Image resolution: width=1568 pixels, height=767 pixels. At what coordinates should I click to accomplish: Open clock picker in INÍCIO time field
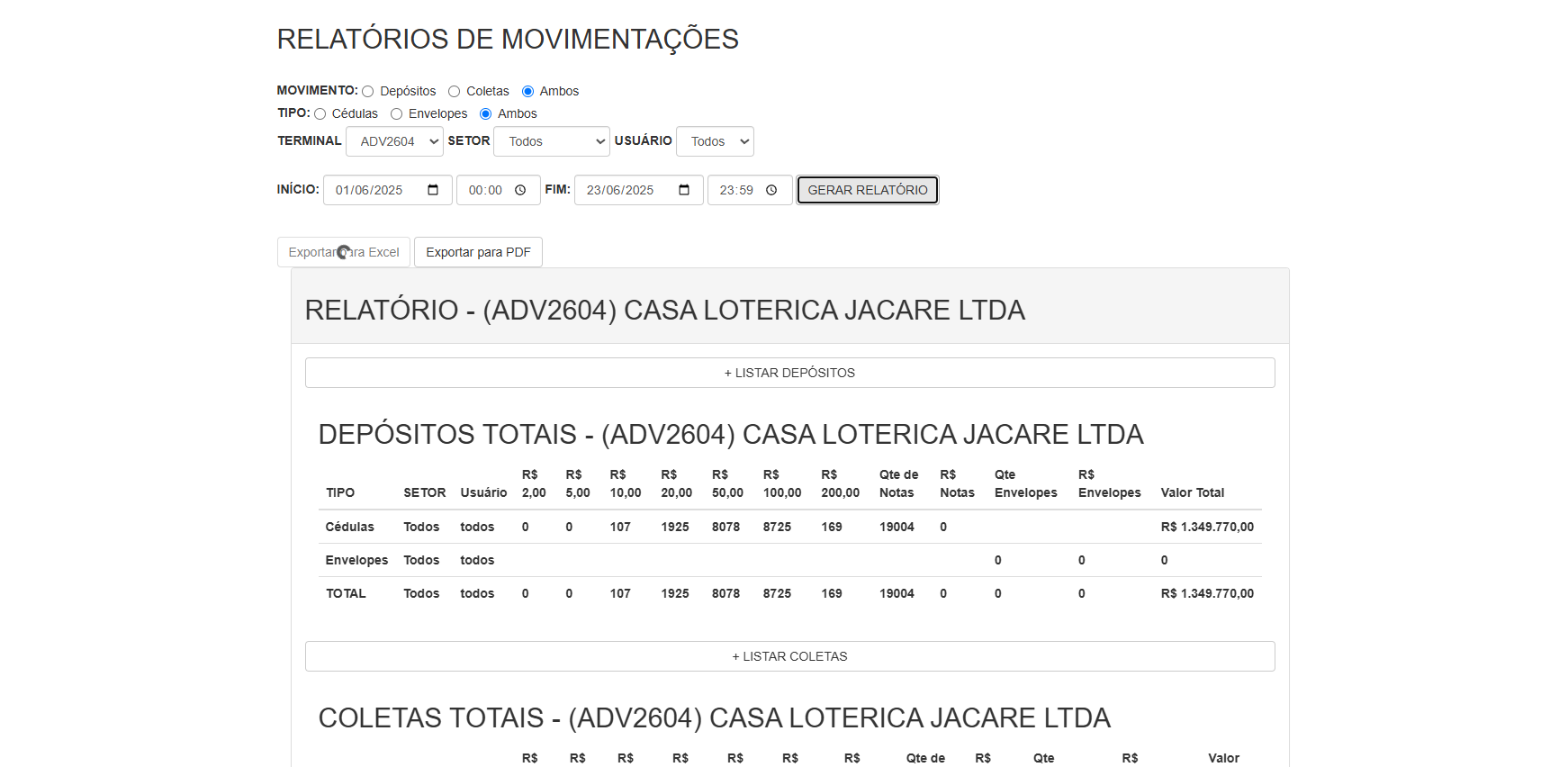520,190
